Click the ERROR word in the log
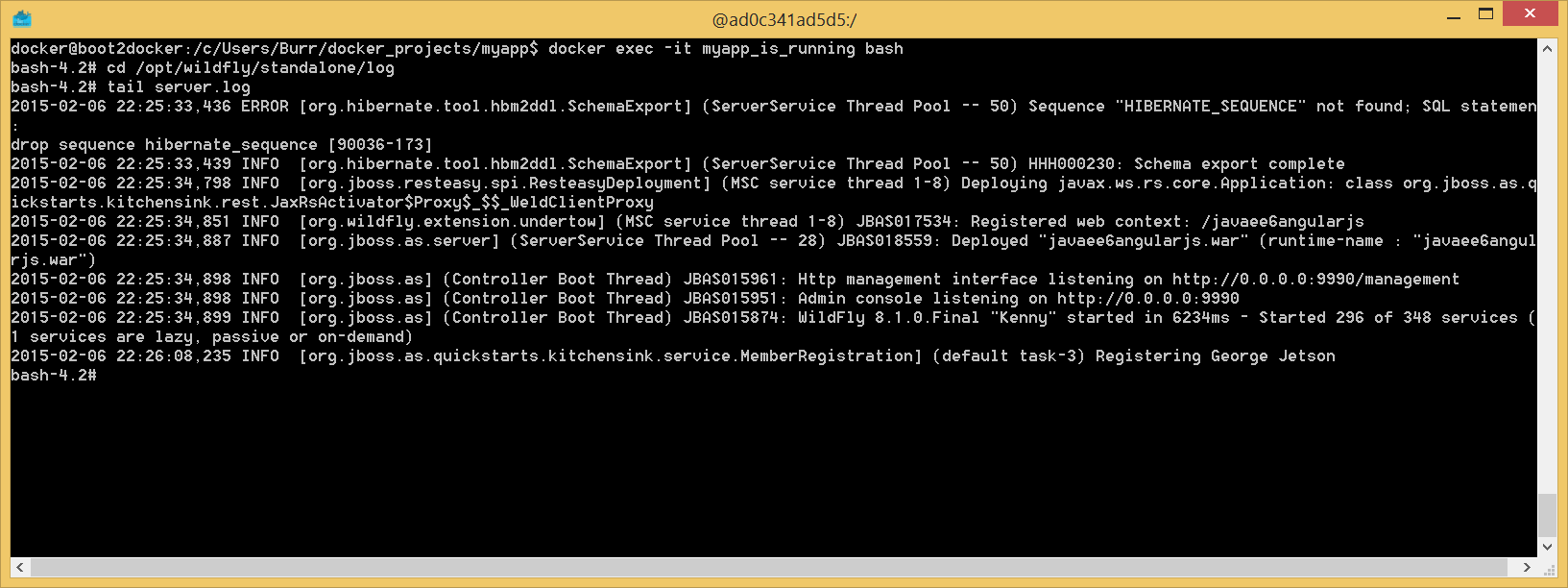The image size is (1568, 588). (x=264, y=106)
